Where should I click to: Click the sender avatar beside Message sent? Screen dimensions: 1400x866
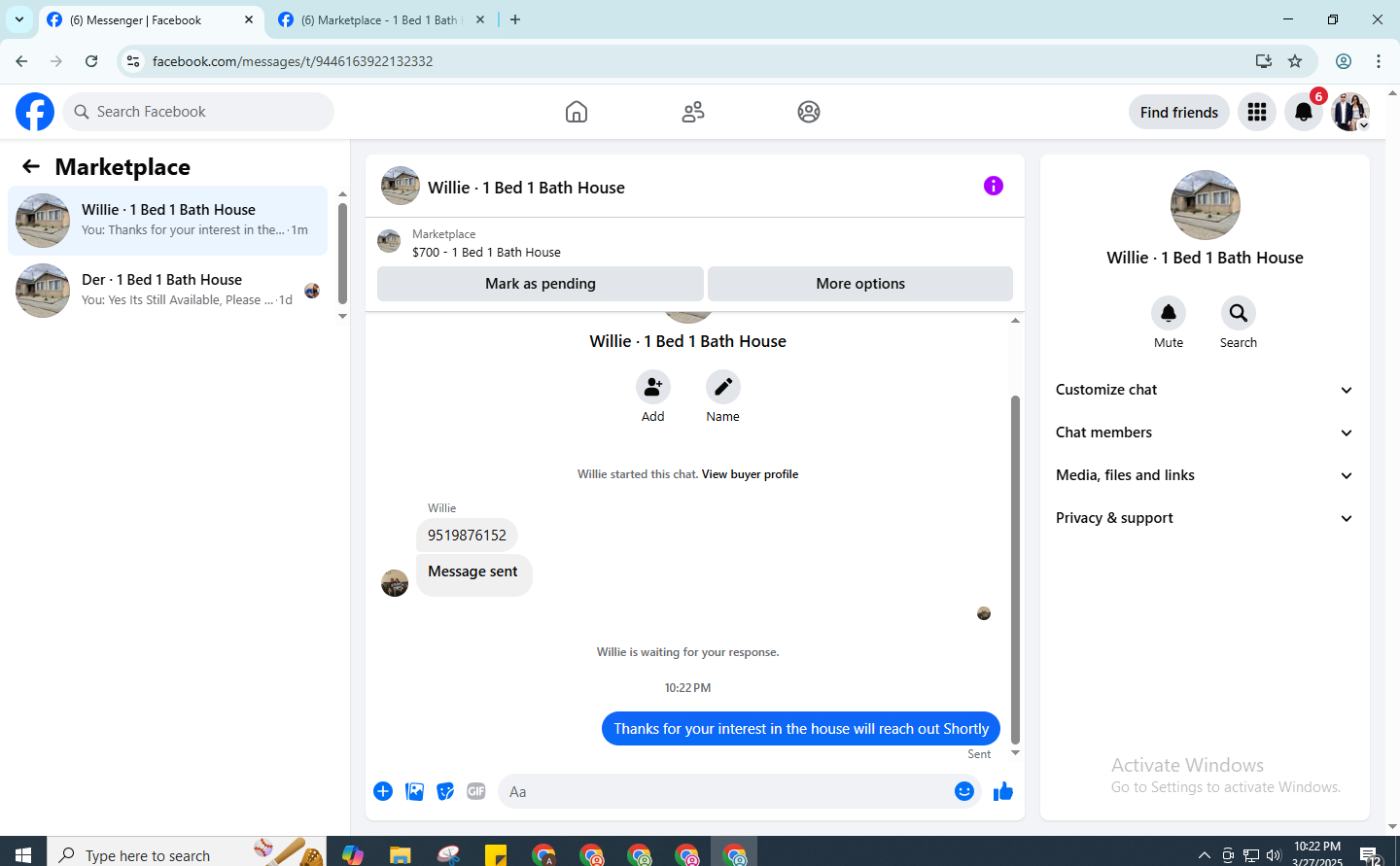[395, 583]
